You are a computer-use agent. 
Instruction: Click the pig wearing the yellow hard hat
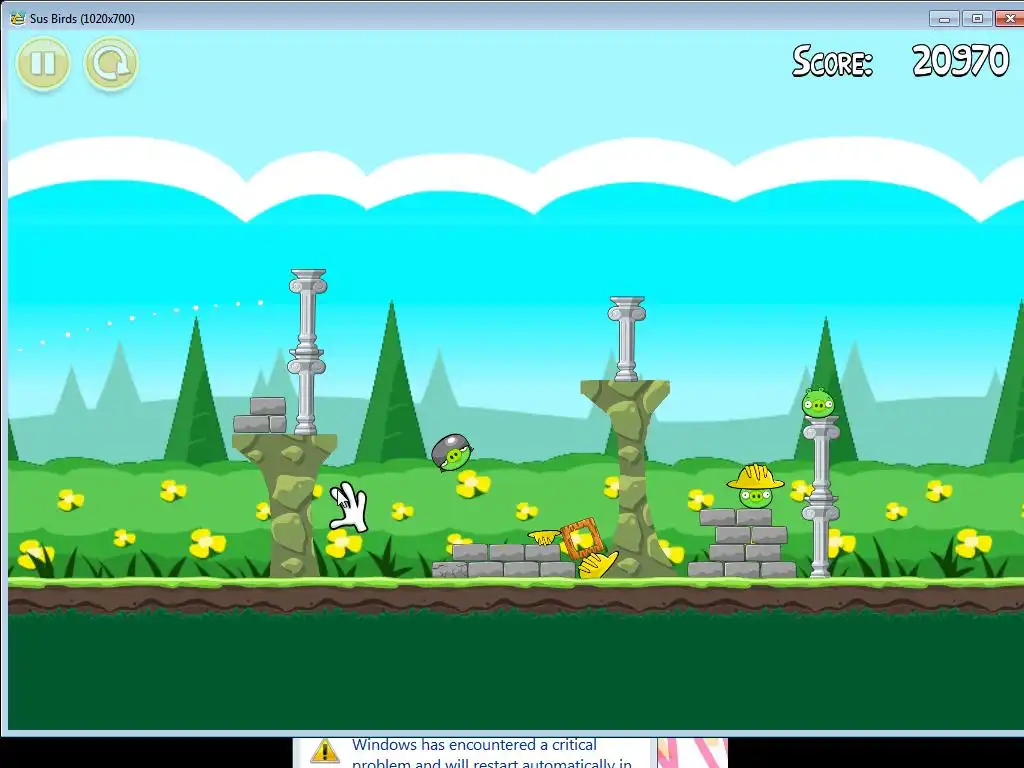[x=756, y=486]
